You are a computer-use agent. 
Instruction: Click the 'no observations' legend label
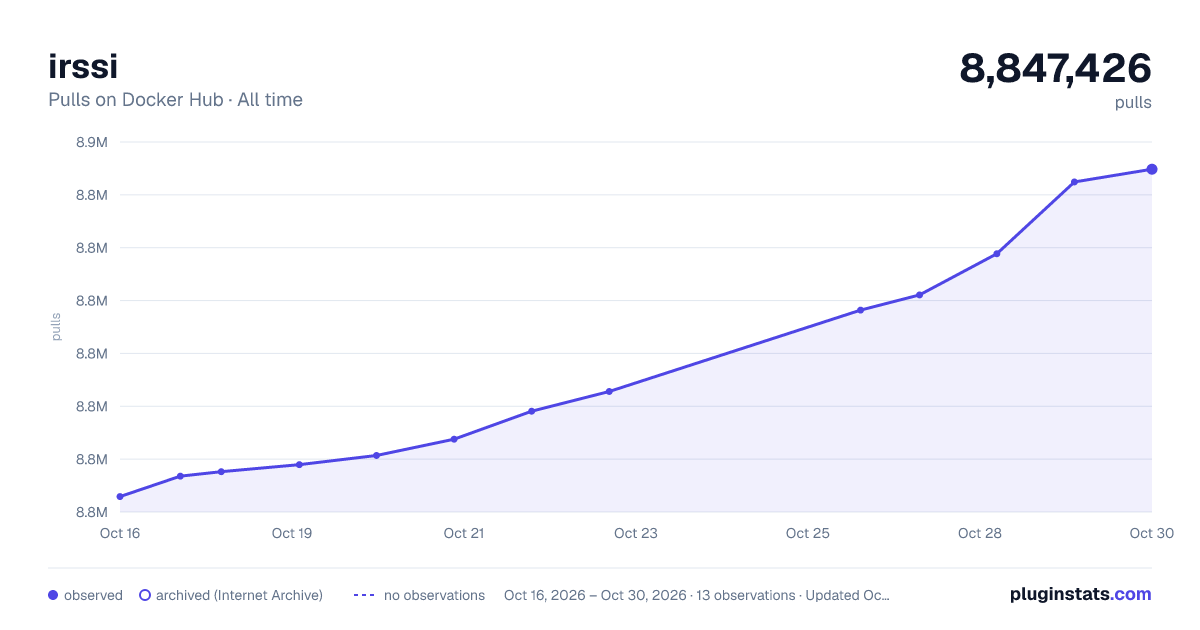tap(434, 595)
